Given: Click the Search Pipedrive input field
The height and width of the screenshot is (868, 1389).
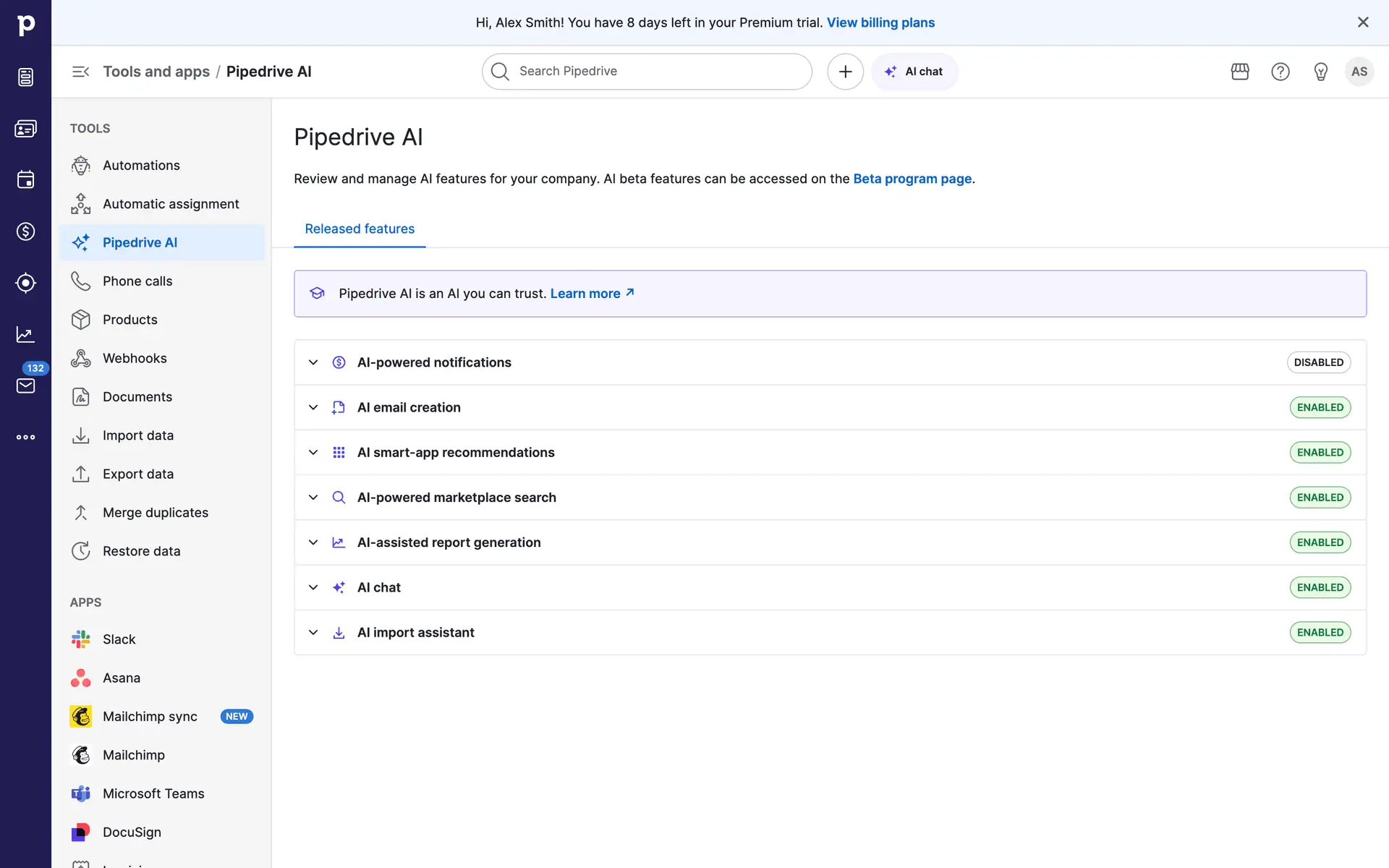Looking at the screenshot, I should [x=646, y=72].
